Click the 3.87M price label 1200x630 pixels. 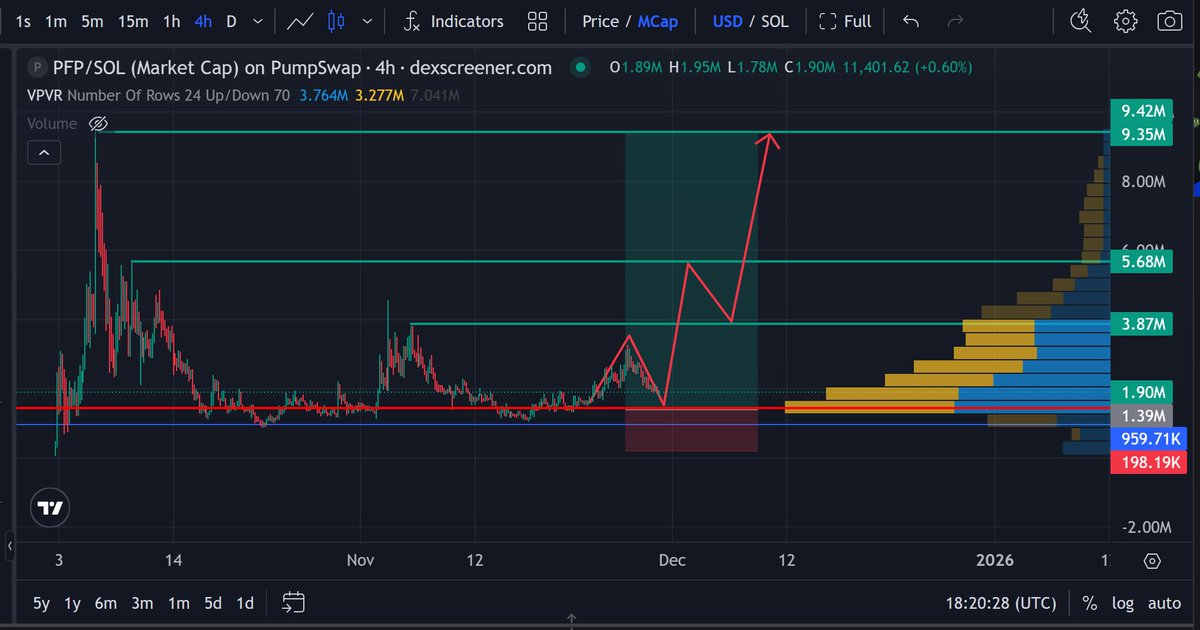1142,324
